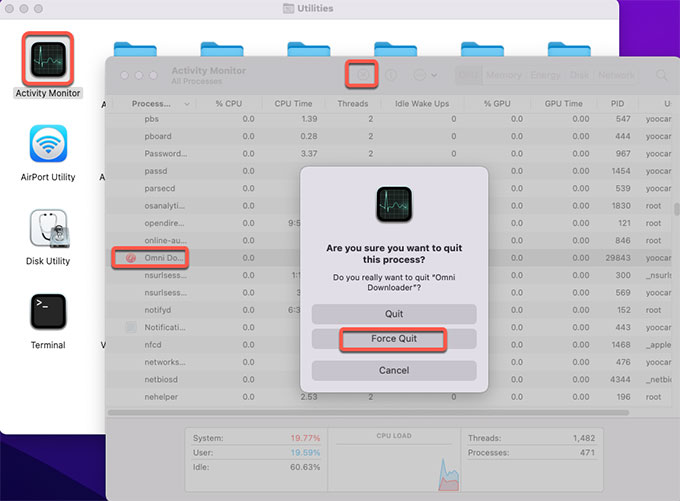Select the nfcd process

pyautogui.click(x=390, y=344)
